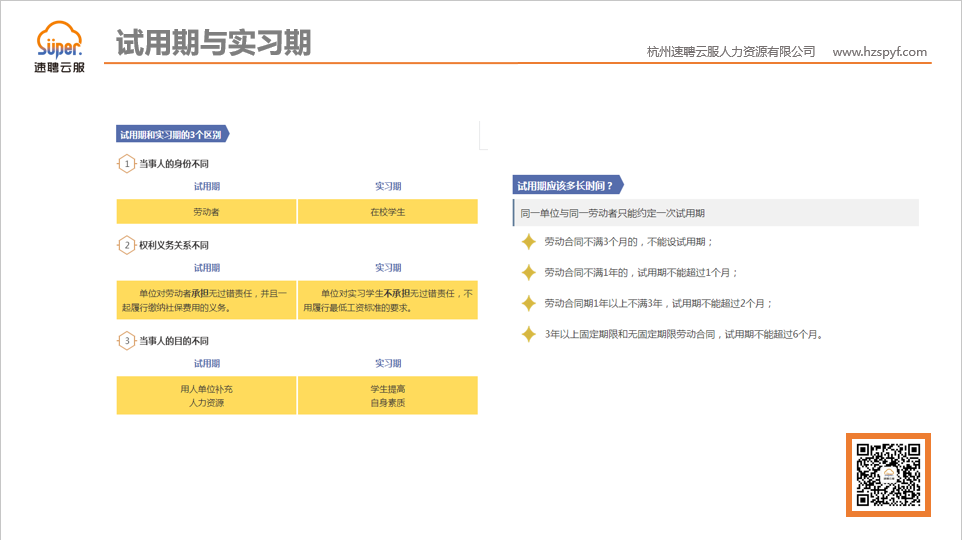Click the Super 速聘云服 cloud logo
962x540 pixels.
(x=59, y=49)
